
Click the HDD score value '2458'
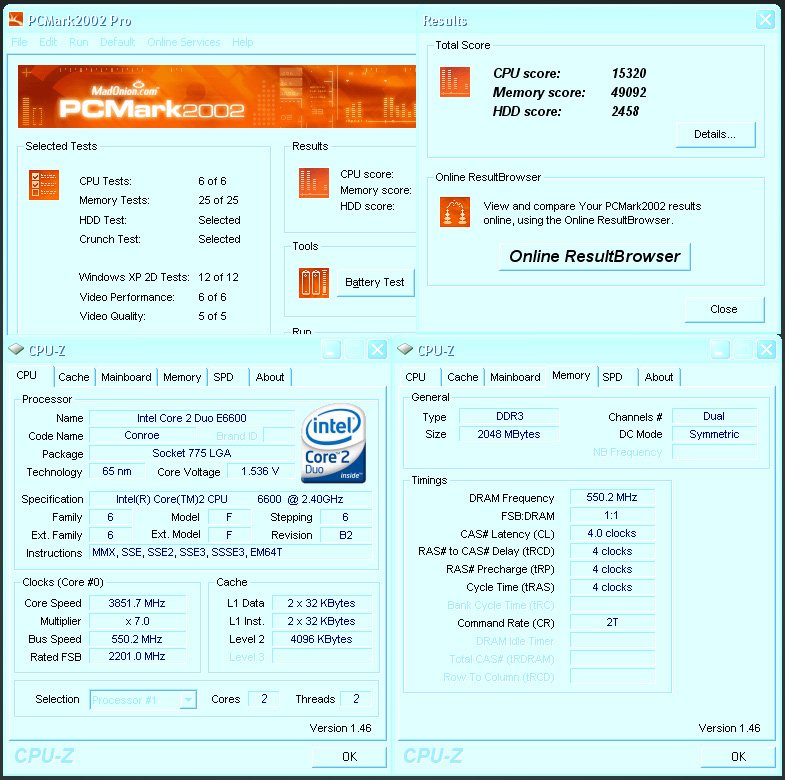625,112
